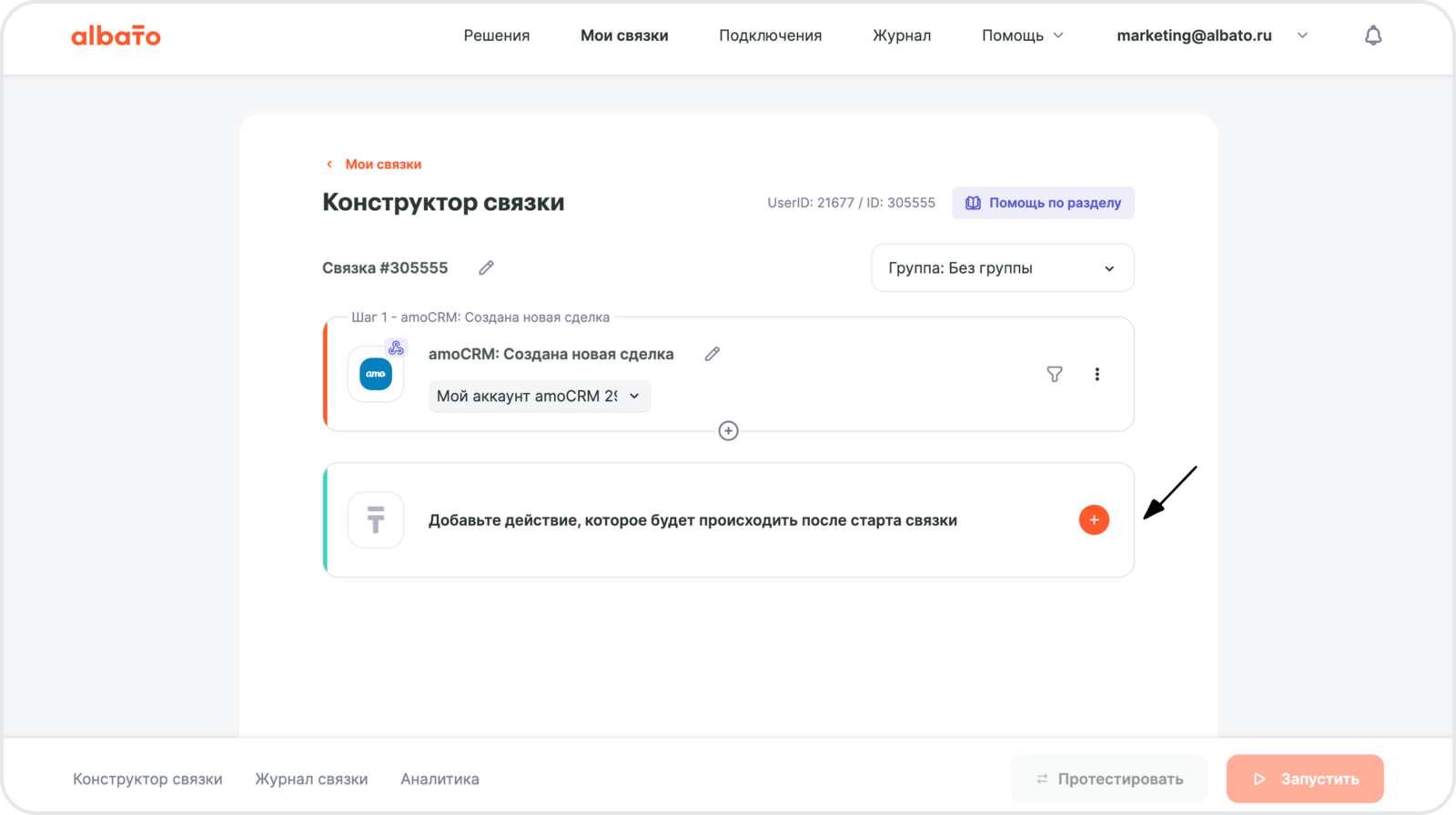Screen dimensions: 1456x815
Task: Expand the Помощь menu
Action: [1022, 35]
